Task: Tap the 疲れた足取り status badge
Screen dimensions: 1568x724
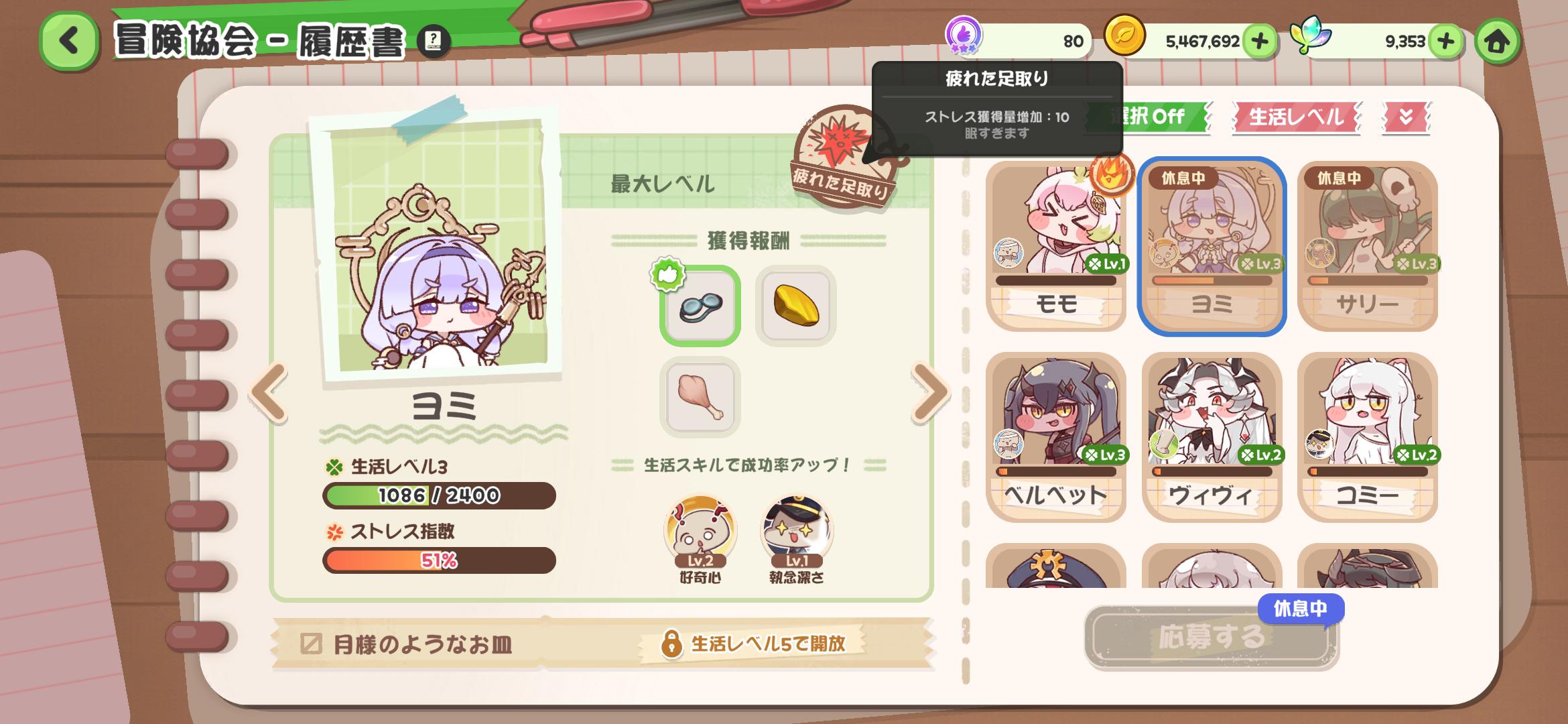Action: click(x=844, y=158)
